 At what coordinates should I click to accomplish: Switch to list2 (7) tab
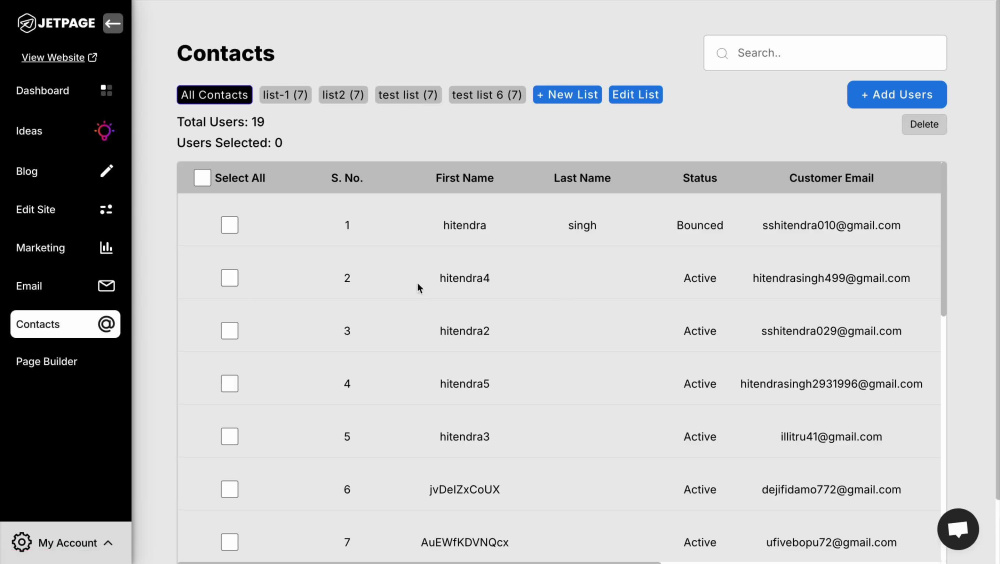click(343, 95)
